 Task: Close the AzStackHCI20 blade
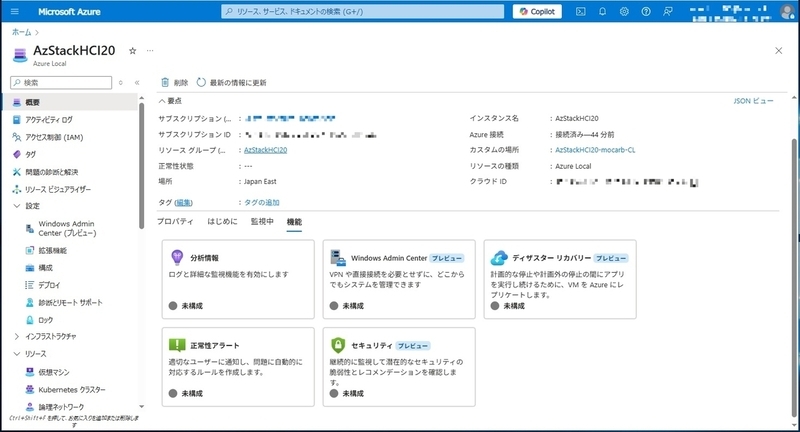pyautogui.click(x=779, y=50)
